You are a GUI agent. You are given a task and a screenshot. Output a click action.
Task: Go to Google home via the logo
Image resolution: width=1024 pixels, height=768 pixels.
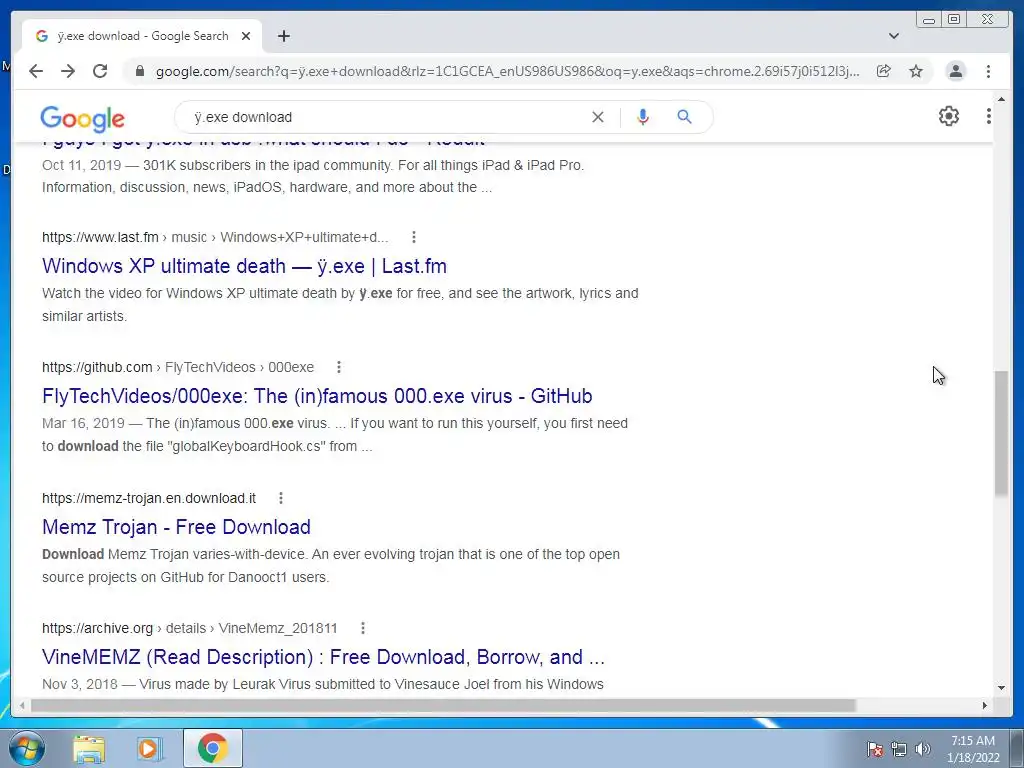point(82,119)
